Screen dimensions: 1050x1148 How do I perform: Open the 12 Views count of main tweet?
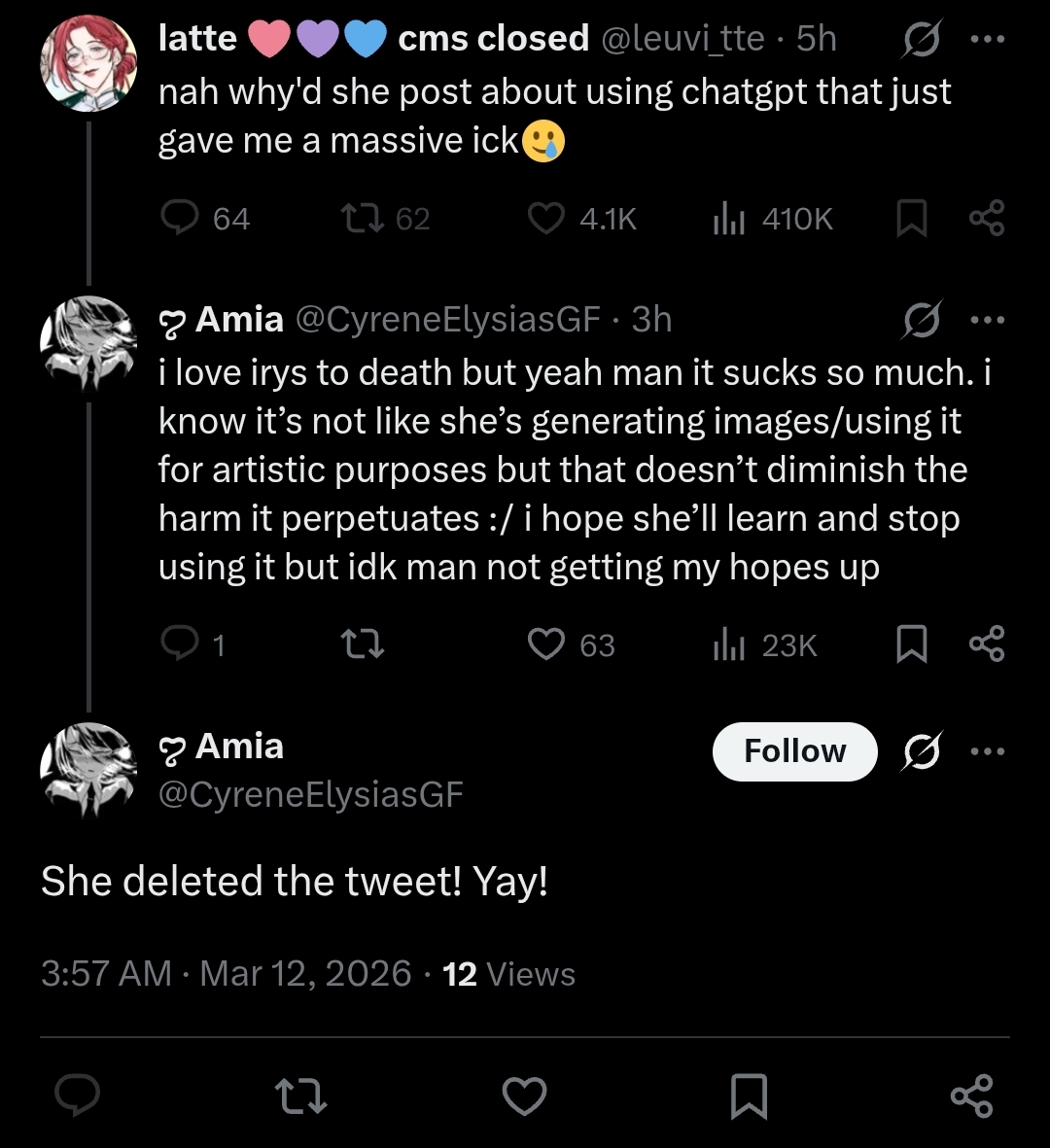509,974
